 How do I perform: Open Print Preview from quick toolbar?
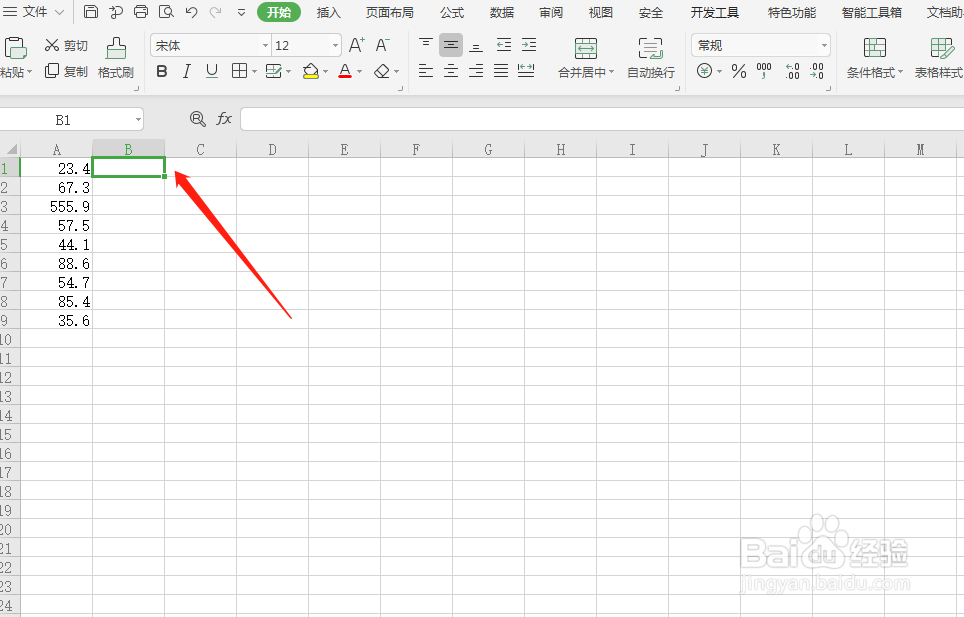tap(166, 12)
